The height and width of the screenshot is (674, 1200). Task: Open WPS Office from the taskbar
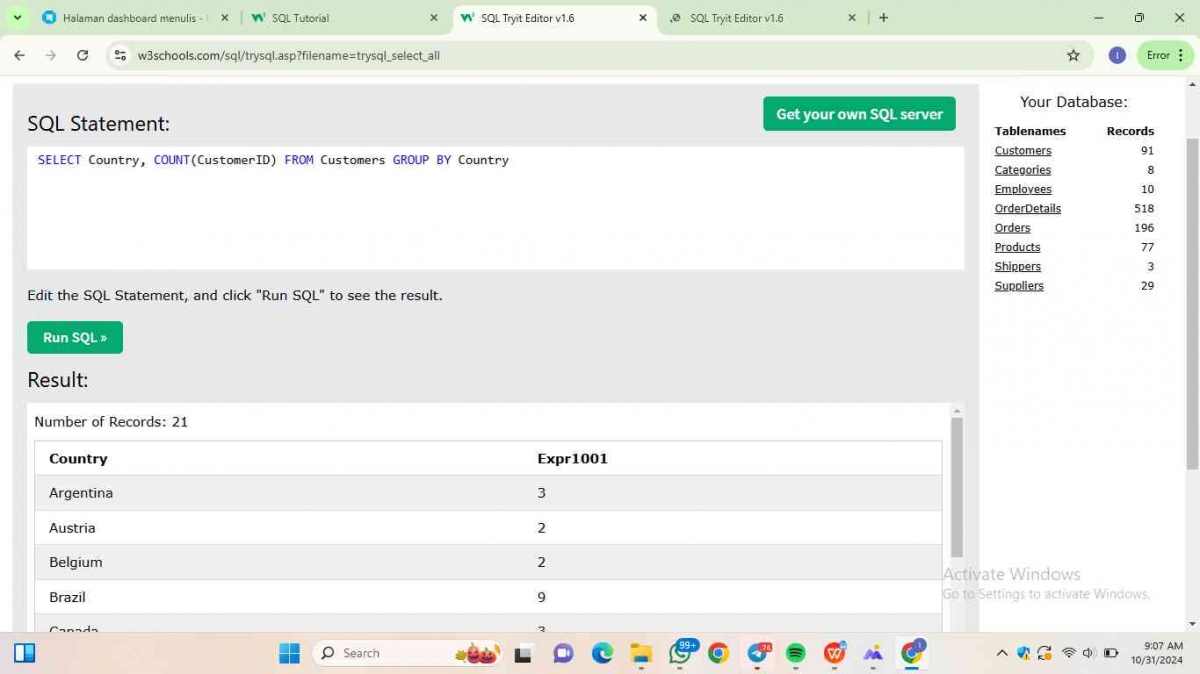point(834,653)
